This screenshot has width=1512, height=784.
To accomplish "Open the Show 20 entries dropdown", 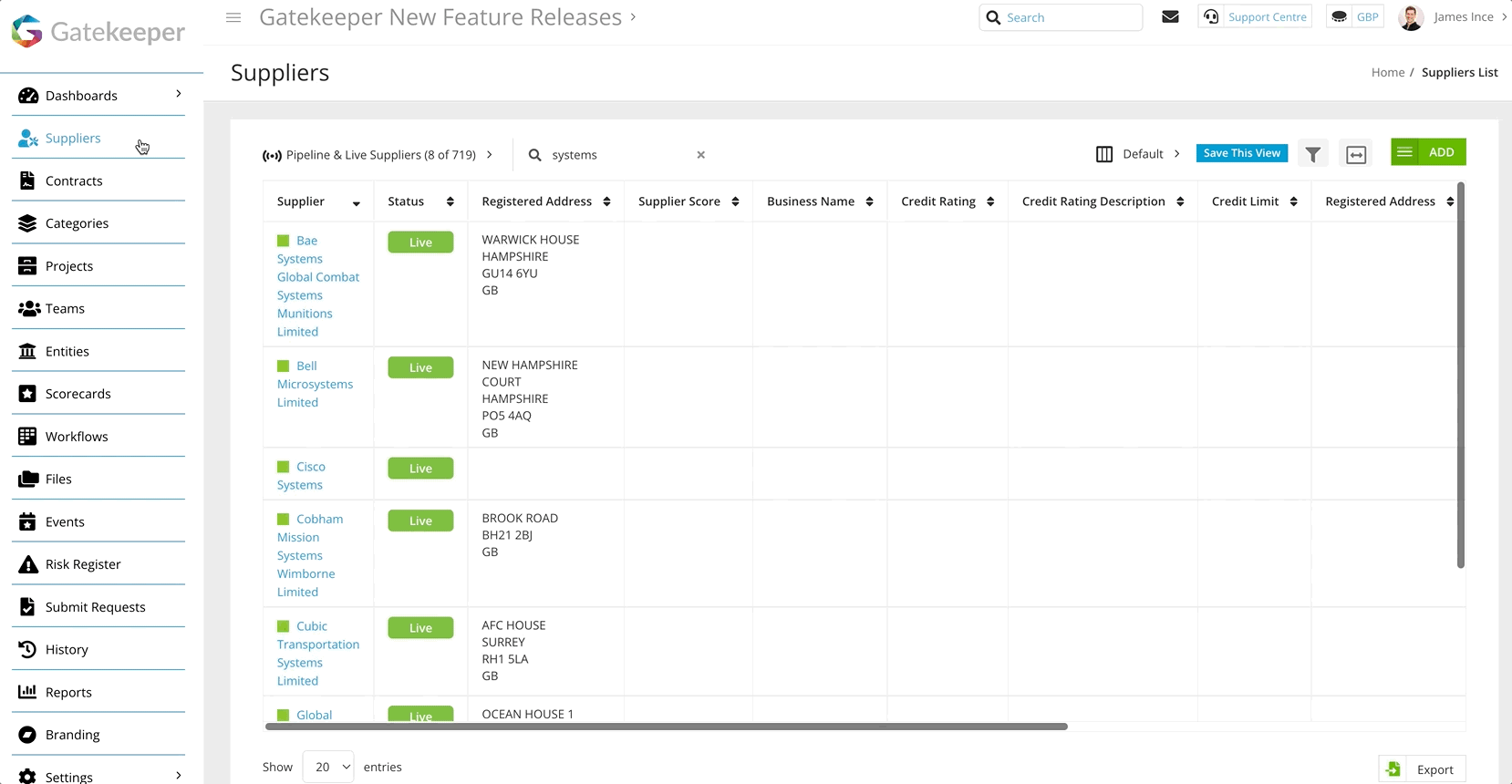I will pos(328,767).
